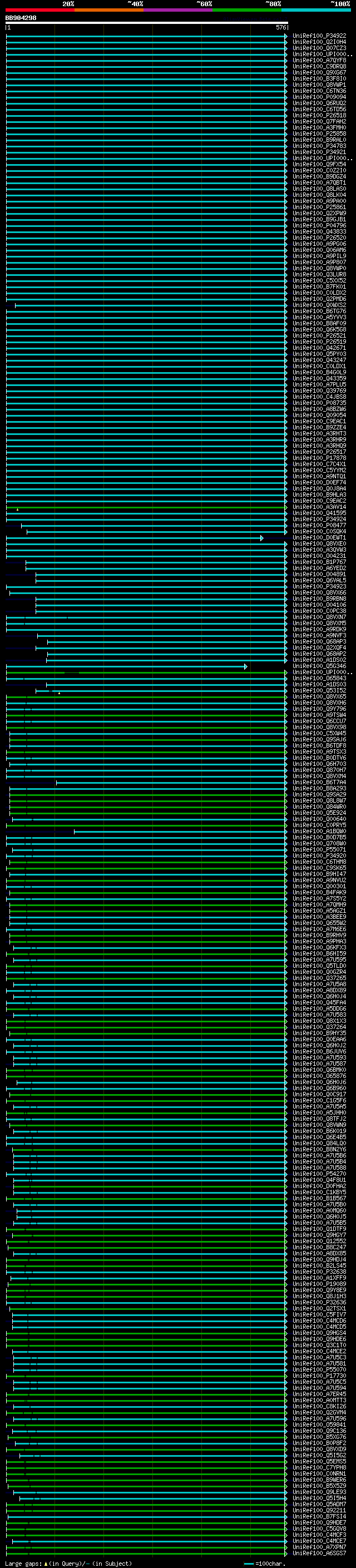This screenshot has height=1568, width=356.
Task: Click the UniRef100_Q41595 label
Action: [319, 513]
